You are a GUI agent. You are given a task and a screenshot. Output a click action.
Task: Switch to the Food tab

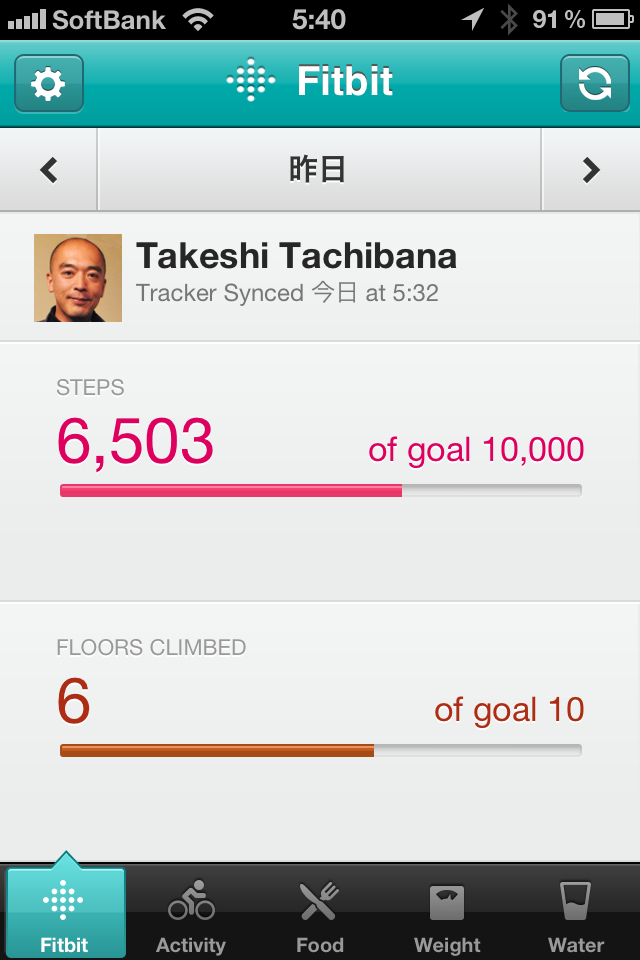point(319,916)
